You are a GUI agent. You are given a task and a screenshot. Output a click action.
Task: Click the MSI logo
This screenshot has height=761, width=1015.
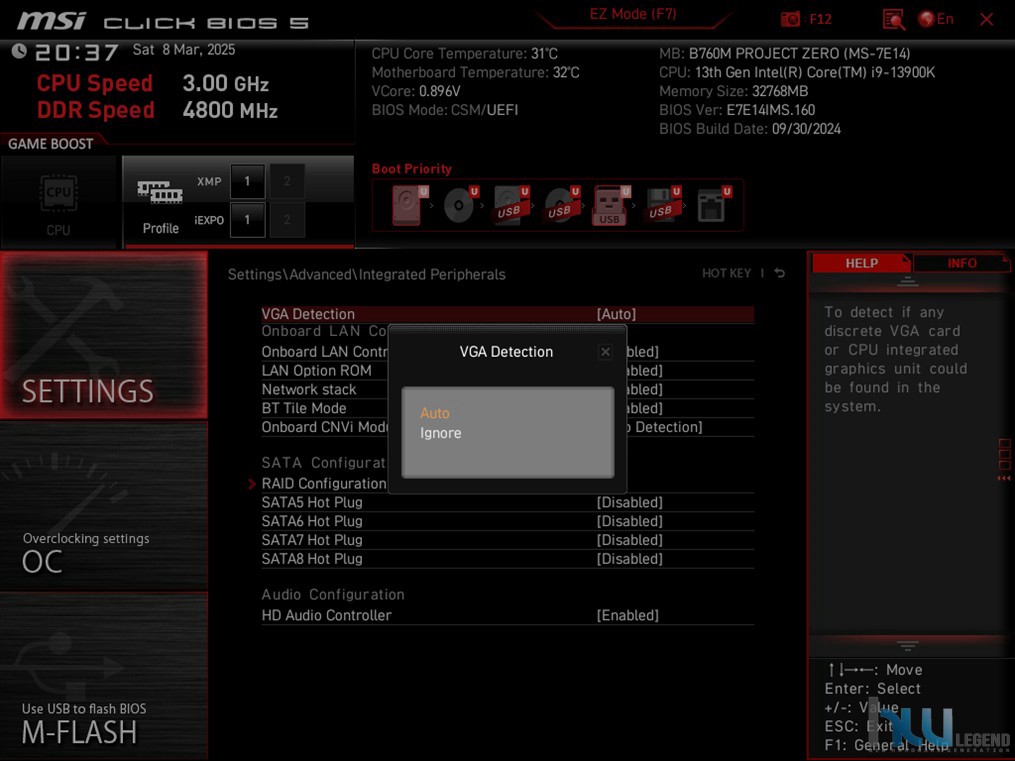pyautogui.click(x=50, y=21)
